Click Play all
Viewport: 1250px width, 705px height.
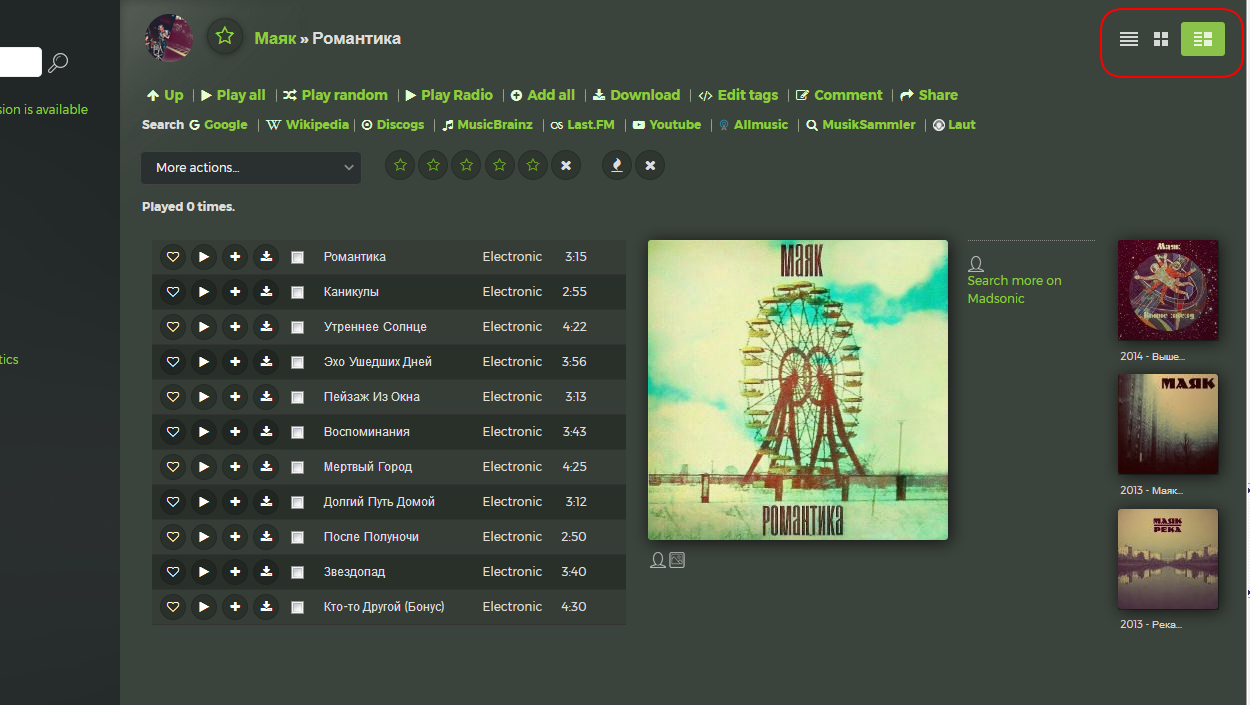click(233, 95)
